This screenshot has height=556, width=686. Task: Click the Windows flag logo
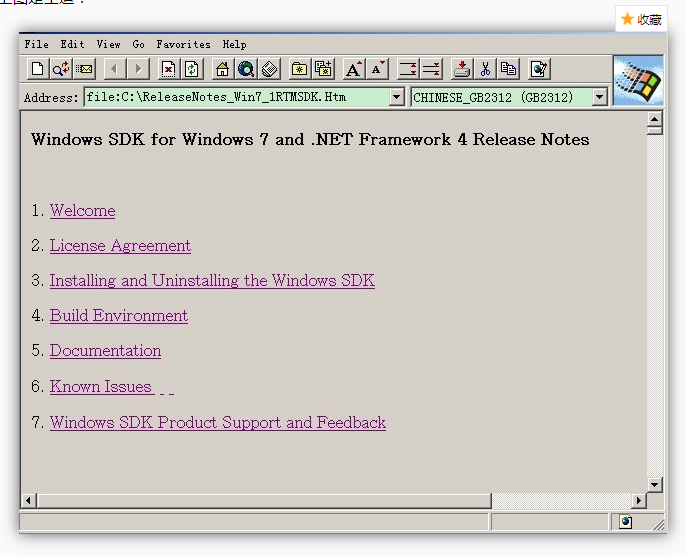tap(638, 80)
